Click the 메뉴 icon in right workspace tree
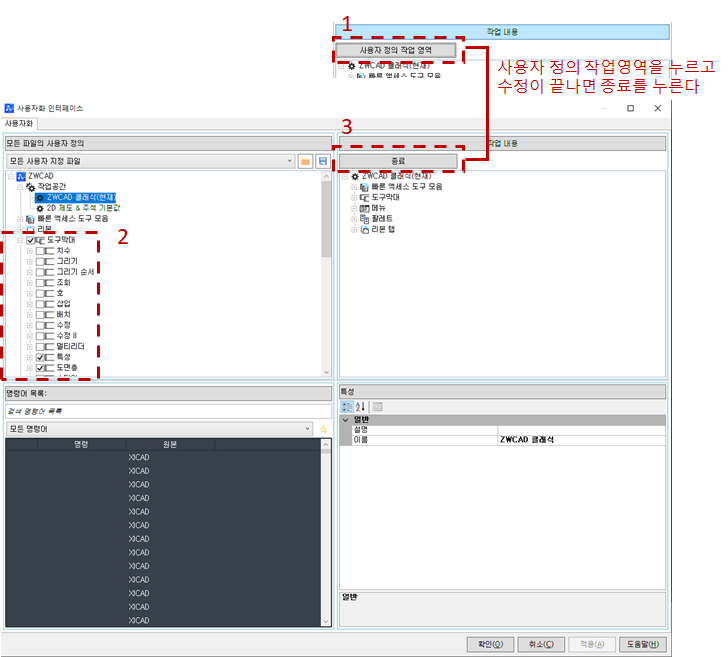 click(364, 208)
